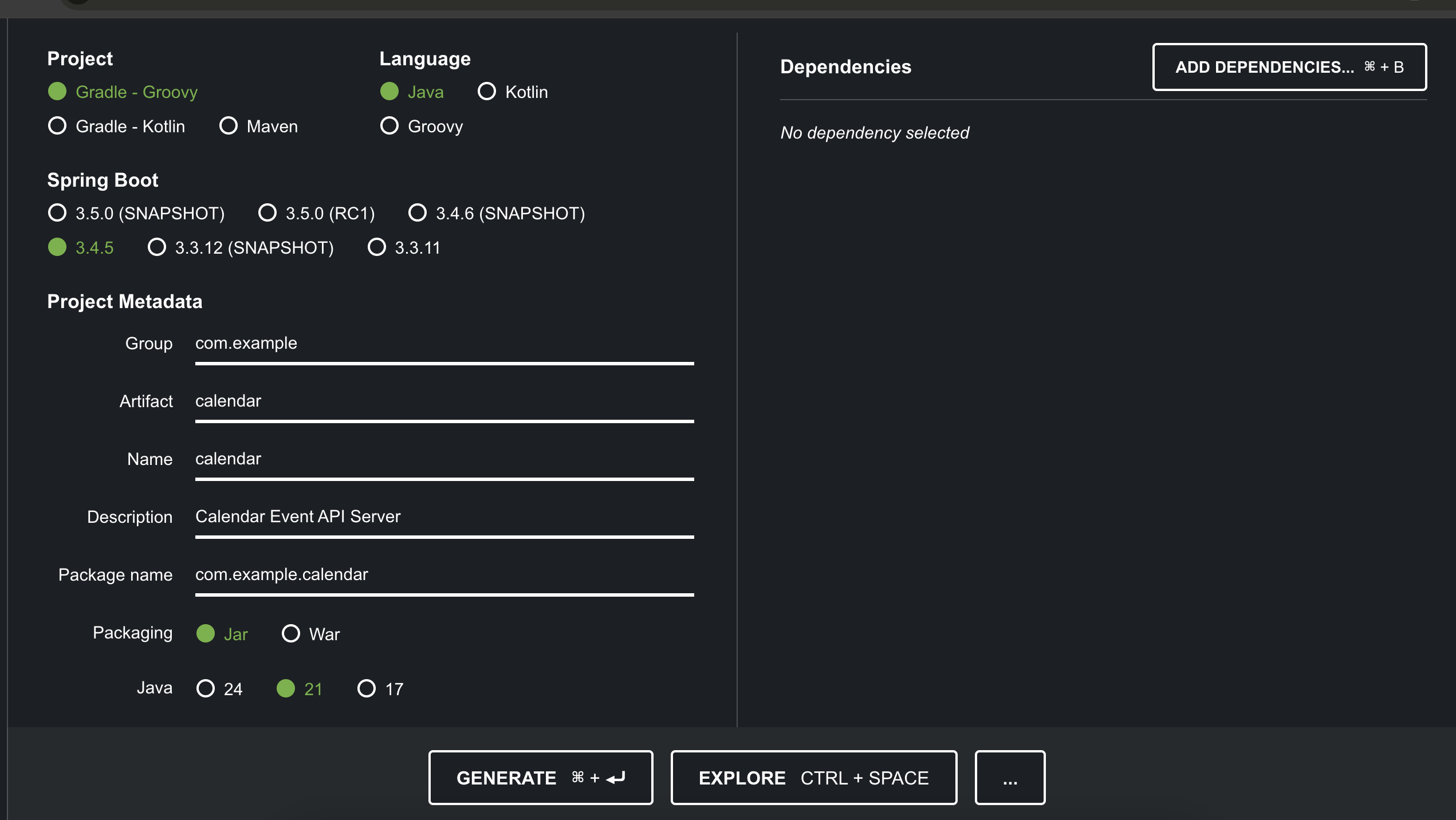Focus the Description input field

444,517
